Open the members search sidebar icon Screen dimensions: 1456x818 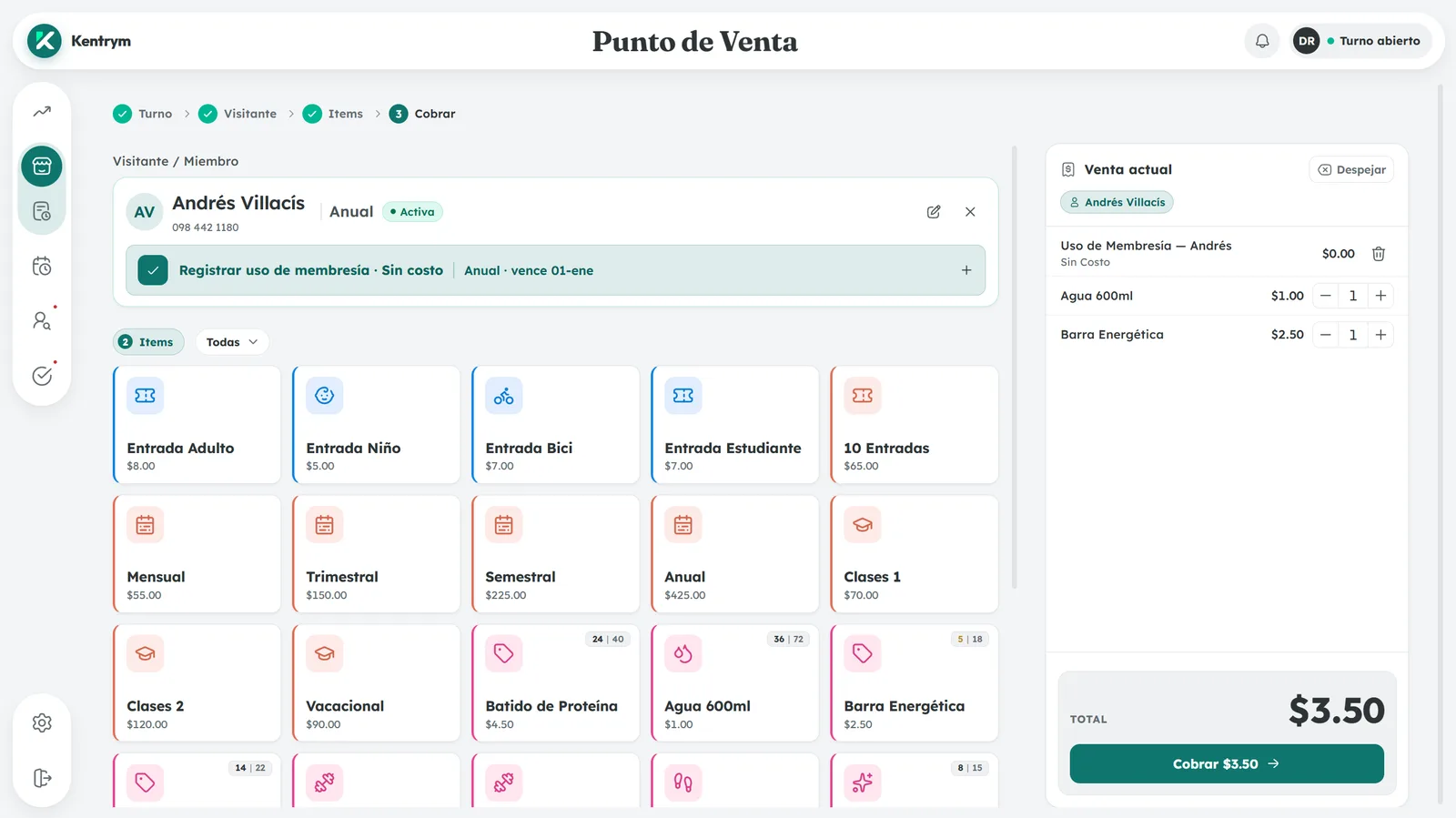click(42, 321)
